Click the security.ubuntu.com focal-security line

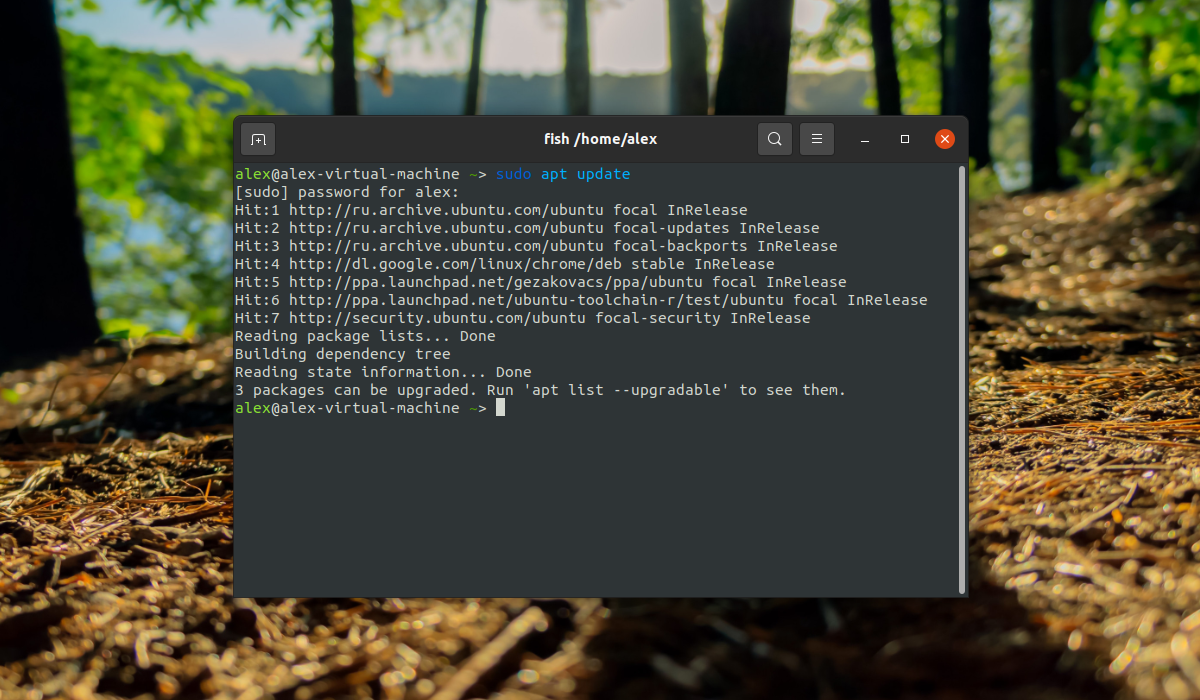tap(523, 318)
